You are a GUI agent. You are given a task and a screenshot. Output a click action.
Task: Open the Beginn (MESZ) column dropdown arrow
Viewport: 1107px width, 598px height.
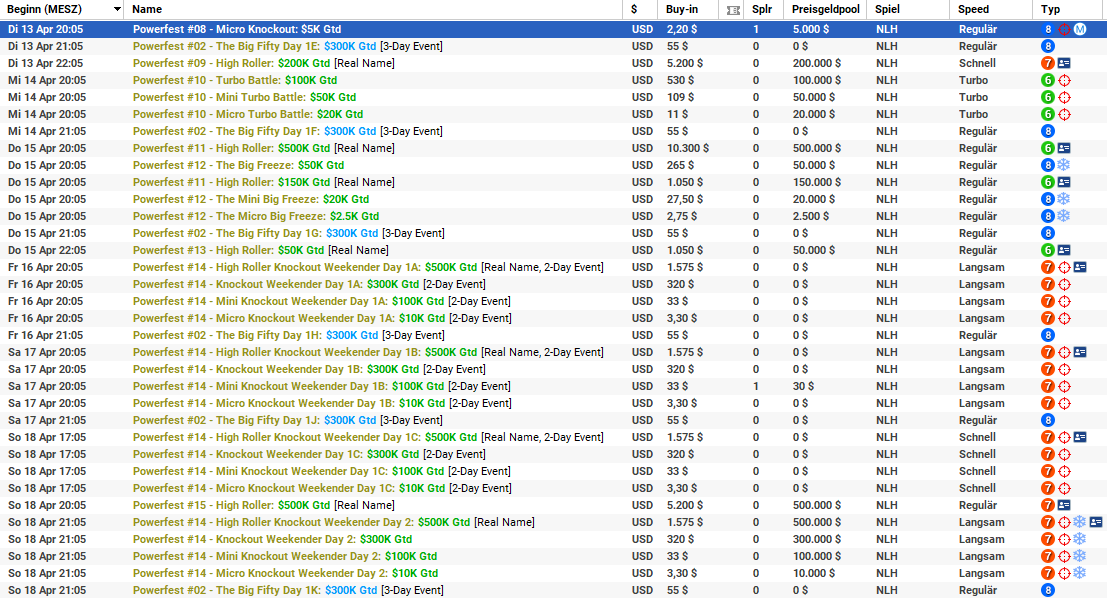point(117,9)
